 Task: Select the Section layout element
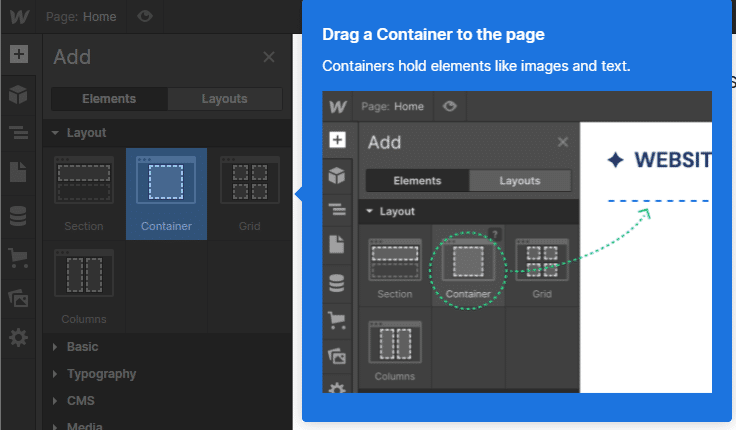84,194
